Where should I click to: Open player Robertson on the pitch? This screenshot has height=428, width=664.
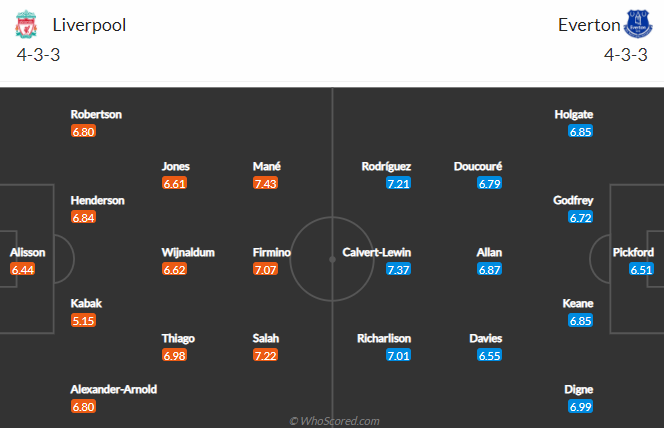tap(96, 114)
